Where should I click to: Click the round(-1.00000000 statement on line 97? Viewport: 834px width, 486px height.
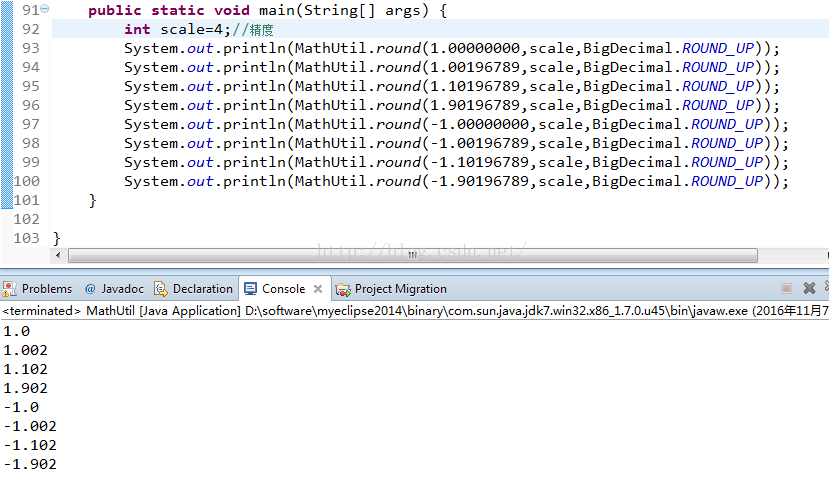(456, 124)
